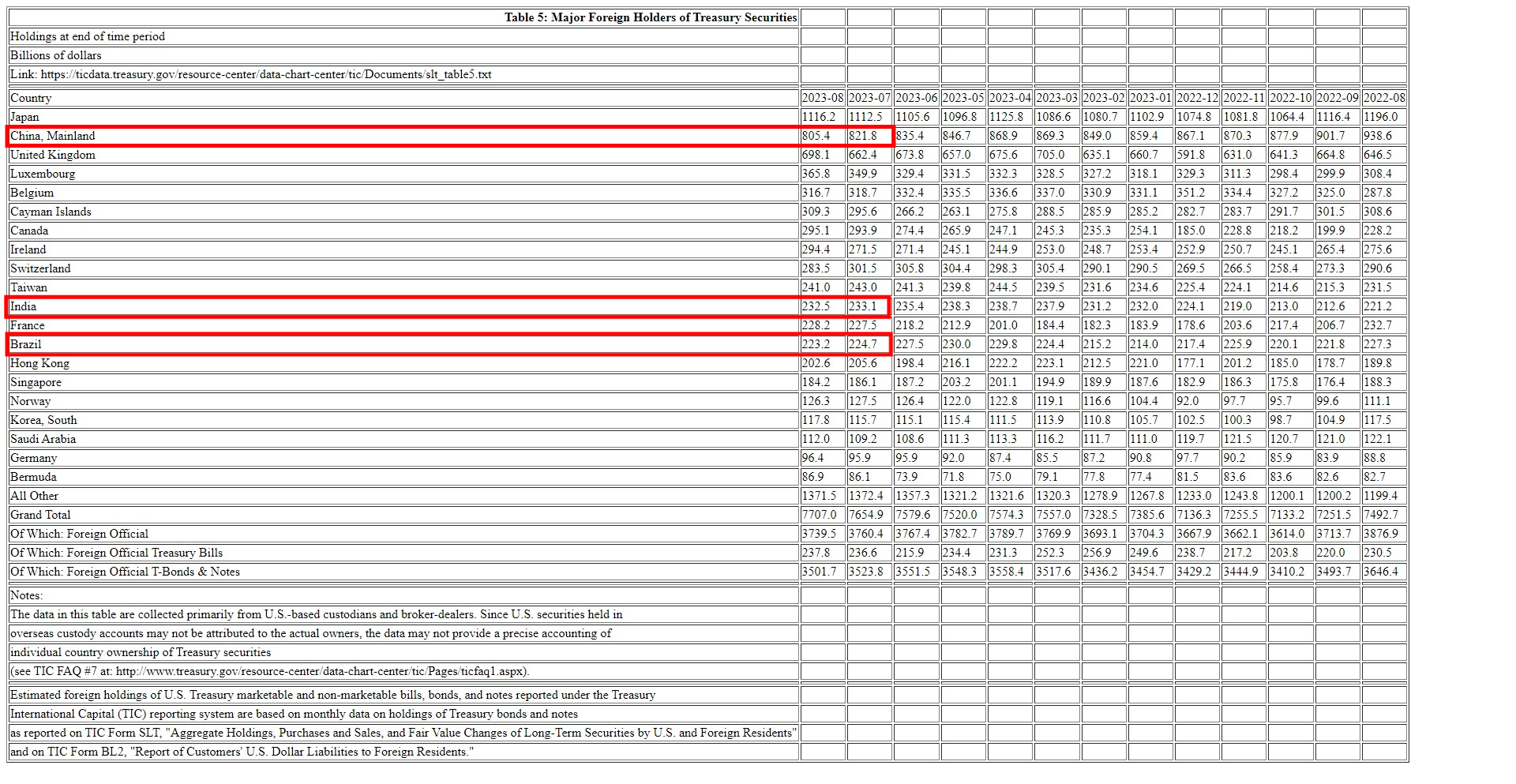Select India's 2023-04 value 238.7
This screenshot has width=1516, height=784.
1010,306
